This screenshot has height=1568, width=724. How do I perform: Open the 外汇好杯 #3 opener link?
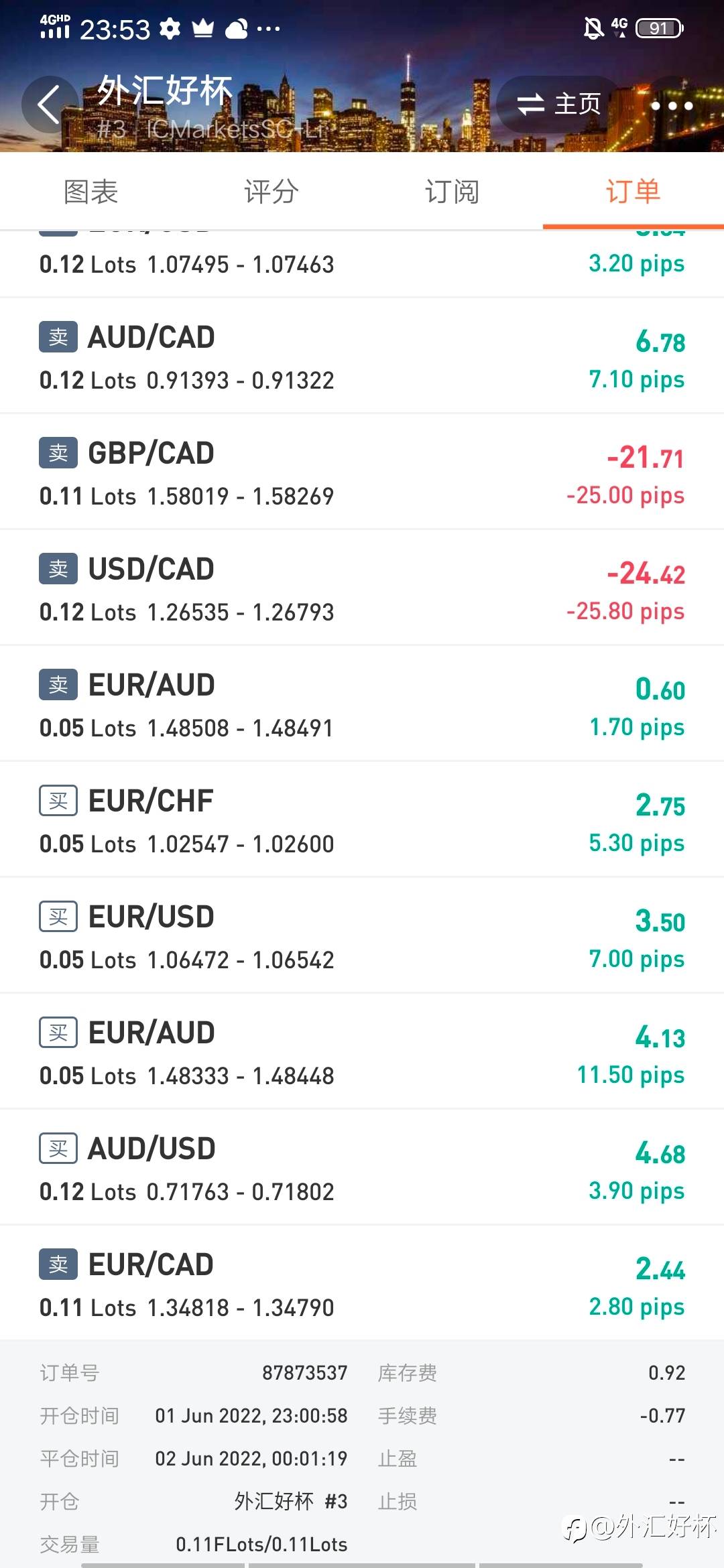(x=290, y=1502)
